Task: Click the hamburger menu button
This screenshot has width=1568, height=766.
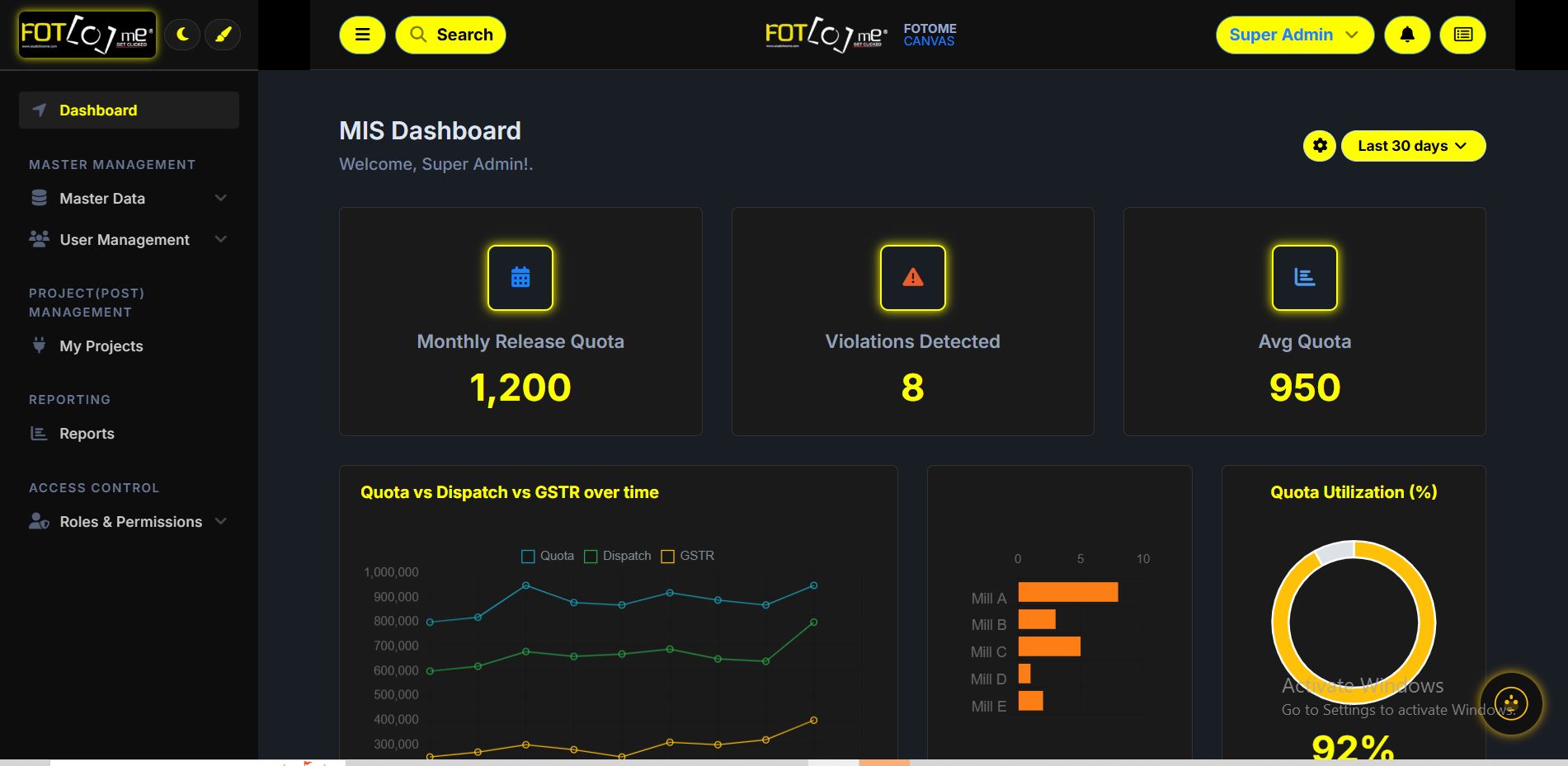Action: click(x=362, y=35)
